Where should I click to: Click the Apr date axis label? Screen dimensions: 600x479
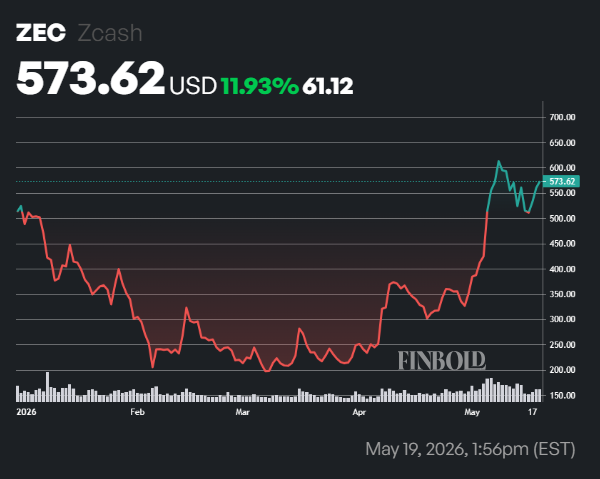pos(359,412)
